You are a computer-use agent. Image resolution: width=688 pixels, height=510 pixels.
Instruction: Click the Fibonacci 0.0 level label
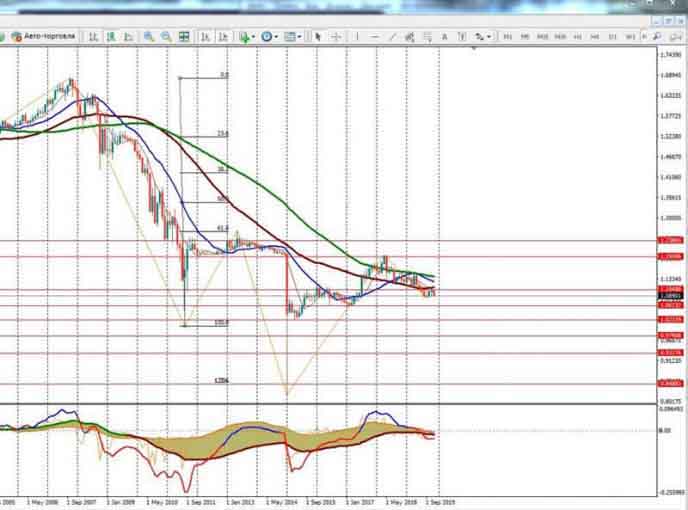point(224,75)
